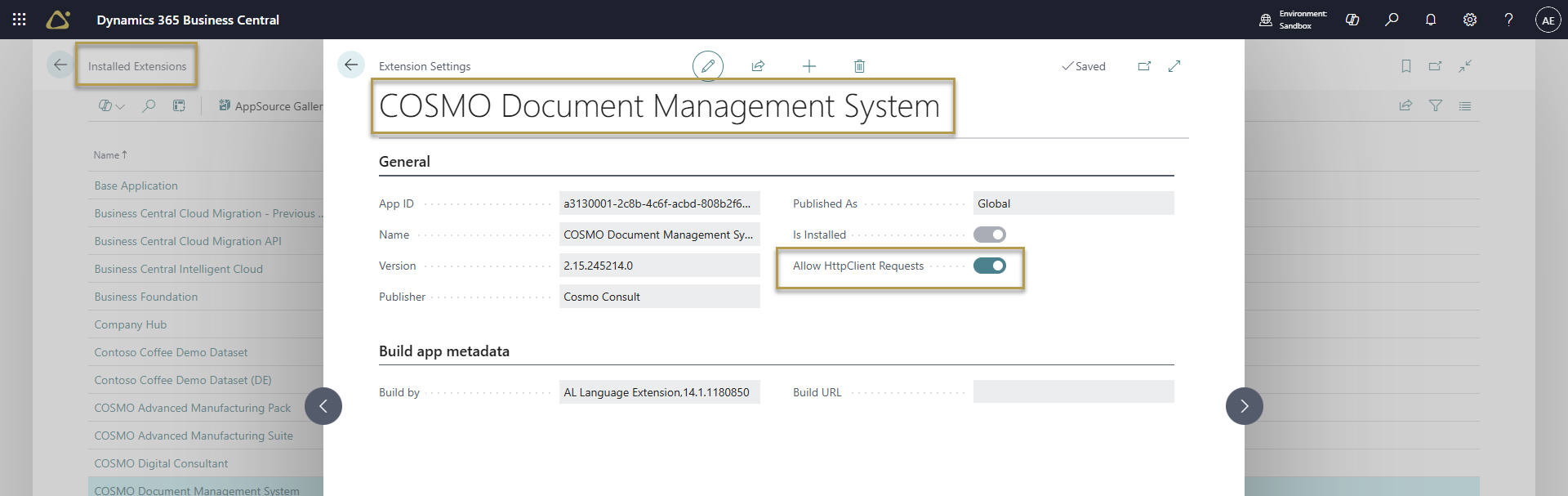1568x496 pixels.
Task: Open Contoso Coffee Demo Dataset (DE)
Action: click(x=183, y=380)
